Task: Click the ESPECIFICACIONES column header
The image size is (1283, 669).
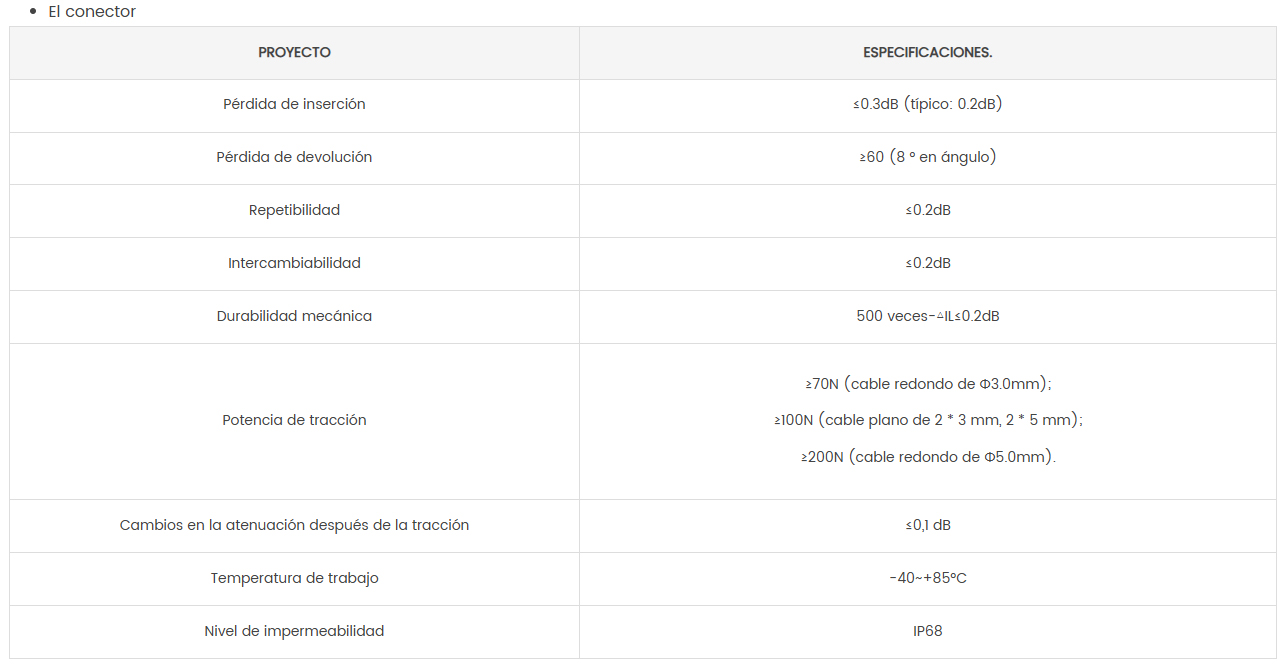Action: (x=928, y=52)
